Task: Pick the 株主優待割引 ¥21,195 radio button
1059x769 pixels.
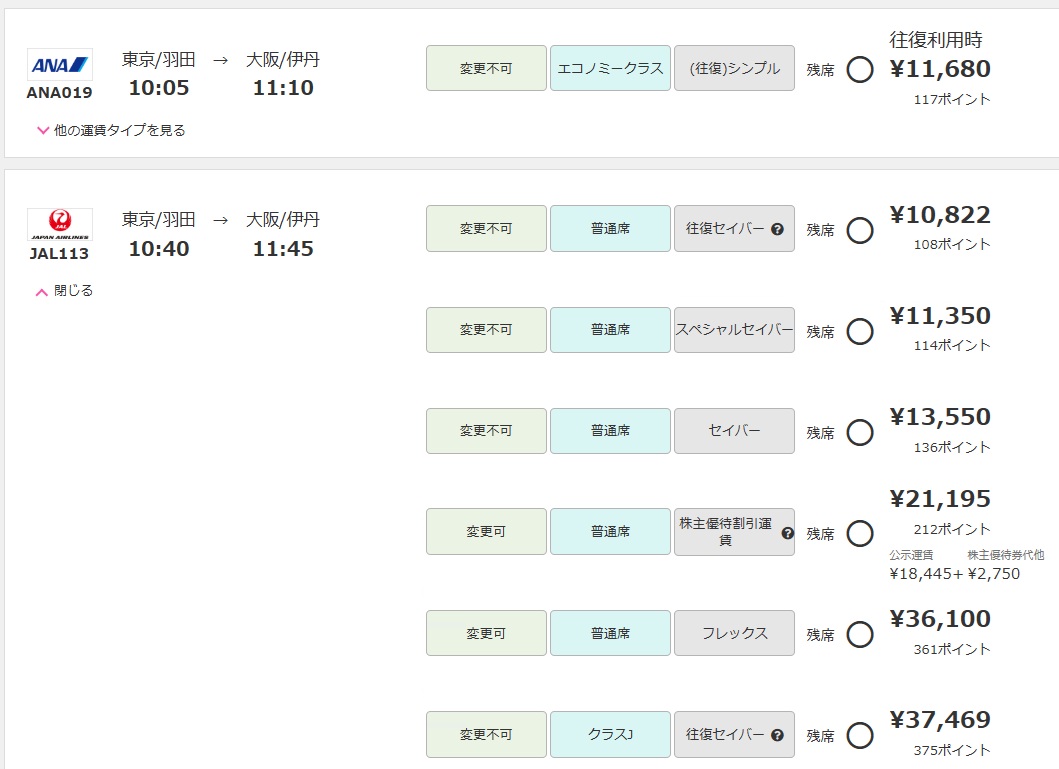Action: point(860,533)
